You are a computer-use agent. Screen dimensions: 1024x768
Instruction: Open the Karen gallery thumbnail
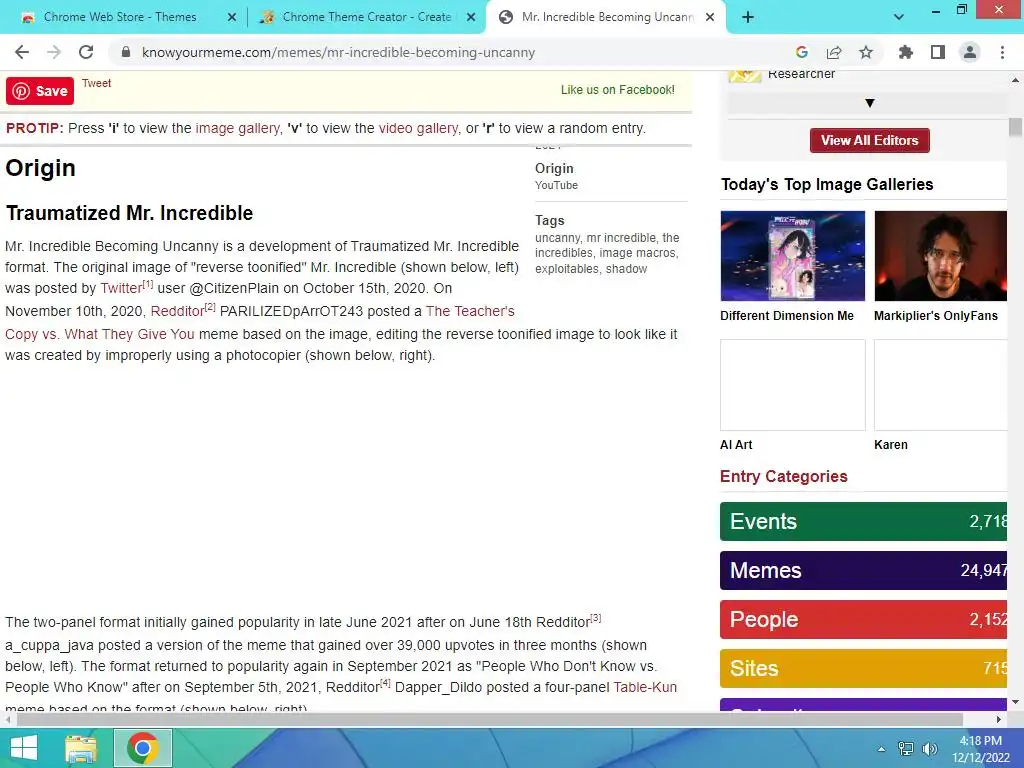(940, 385)
